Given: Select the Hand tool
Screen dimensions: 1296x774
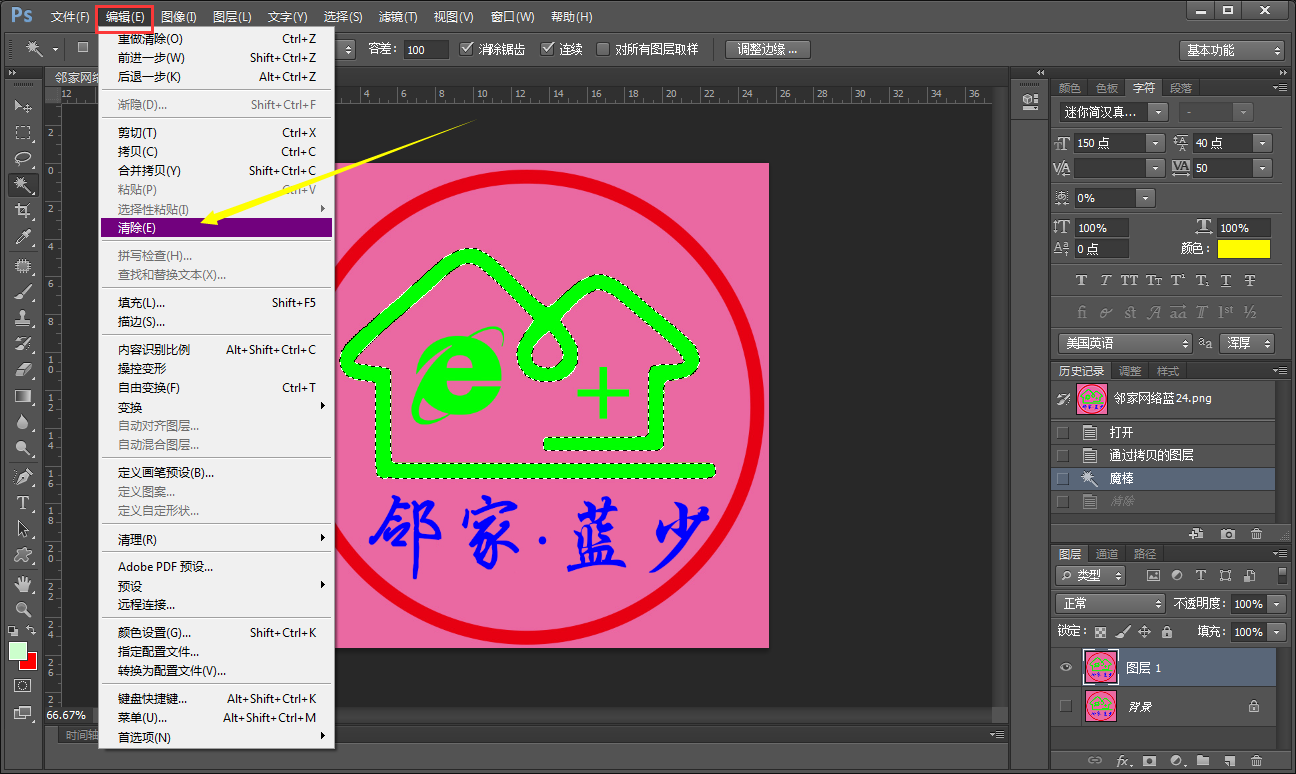Looking at the screenshot, I should pos(23,583).
